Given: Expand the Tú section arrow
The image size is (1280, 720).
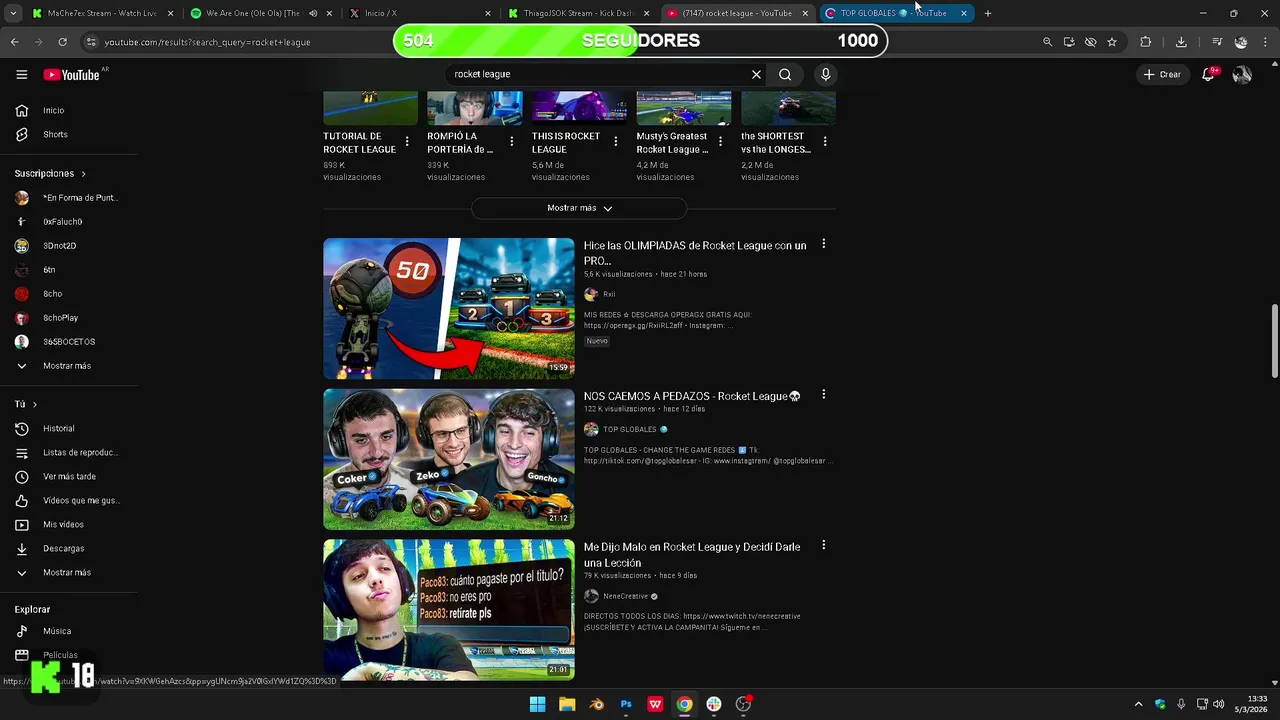Looking at the screenshot, I should (x=34, y=404).
